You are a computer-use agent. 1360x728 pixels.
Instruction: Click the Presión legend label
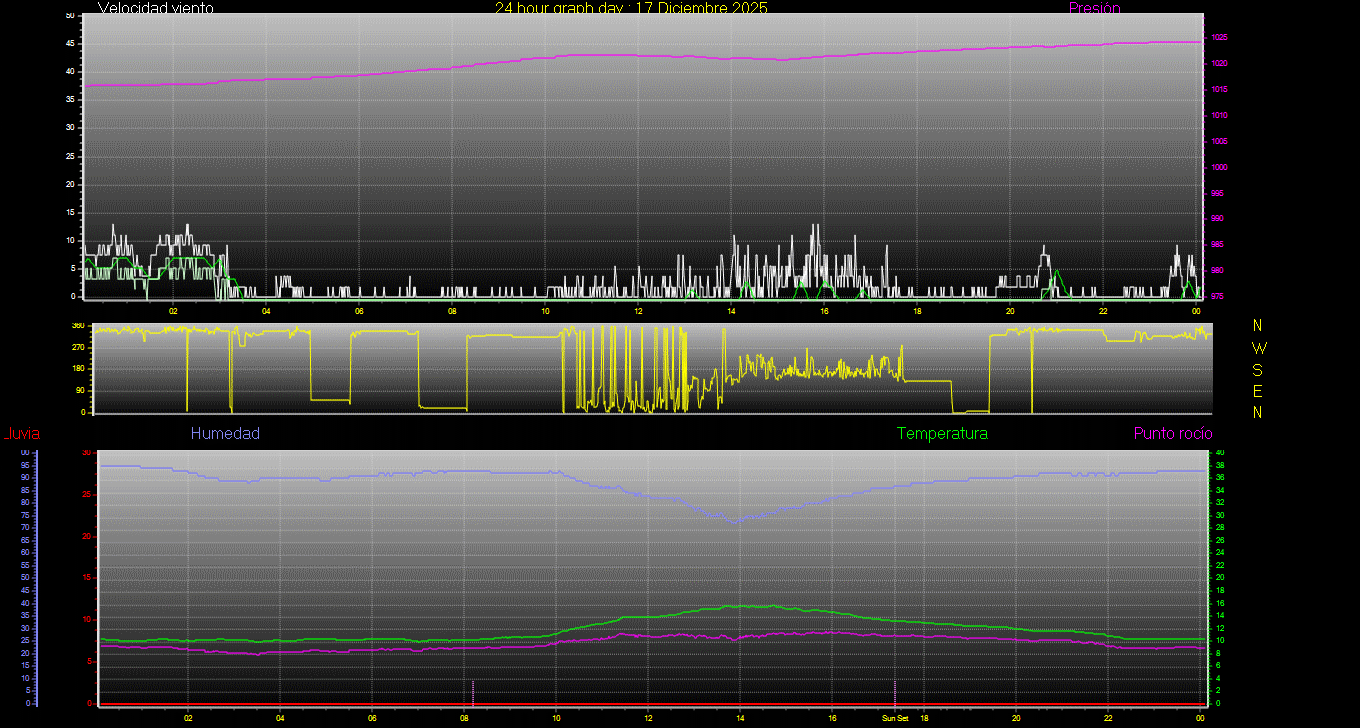click(1094, 8)
